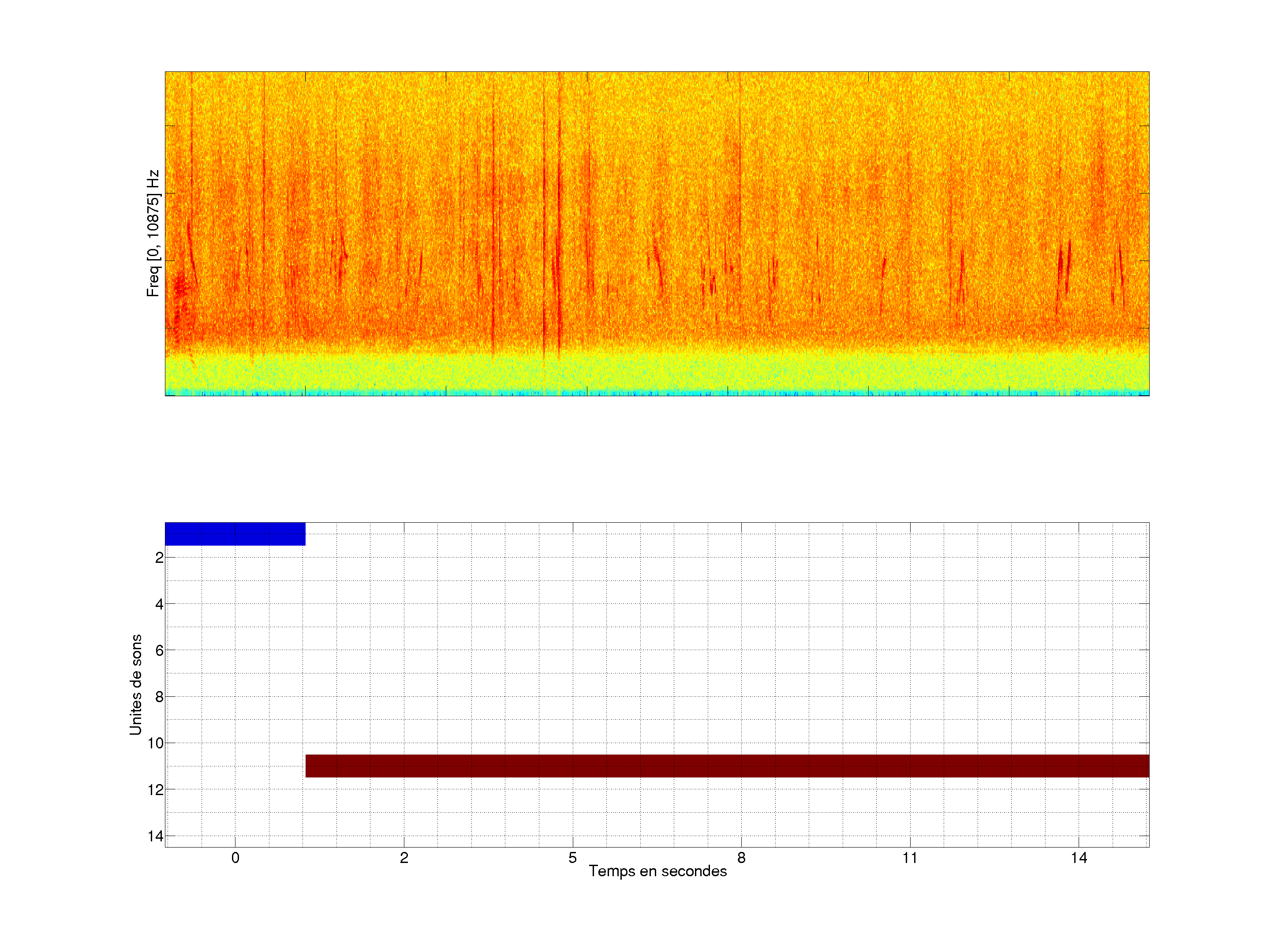Click the time-axis tick label '2'
Viewport: 1270px width, 952px height.
pos(404,858)
